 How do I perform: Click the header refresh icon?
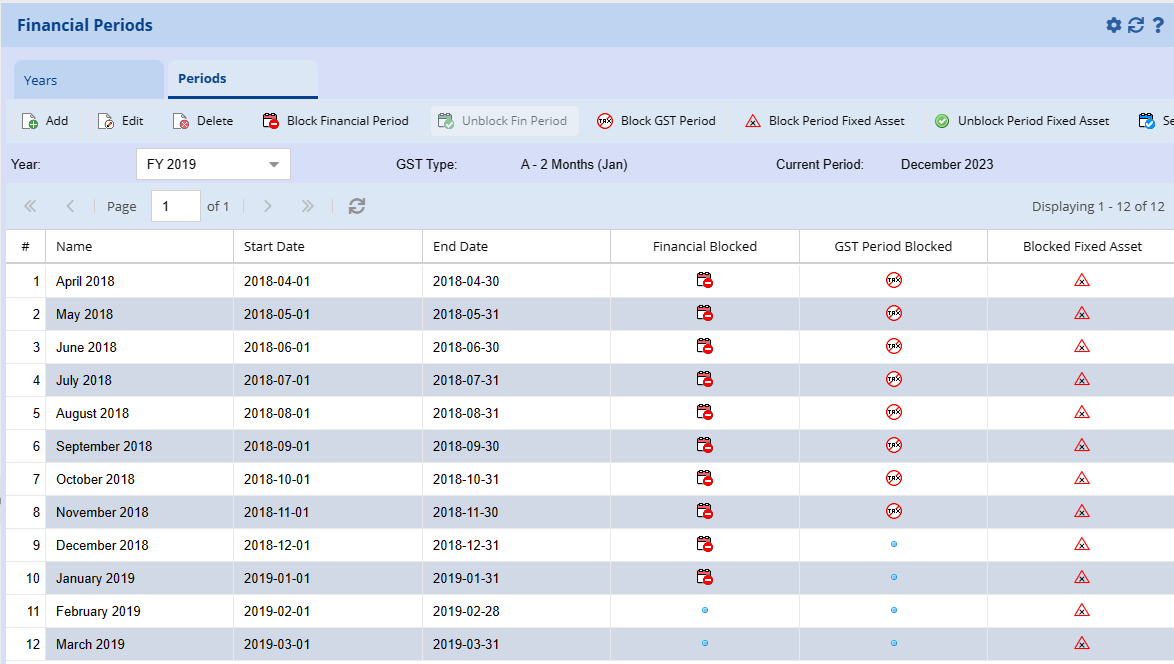pos(1136,25)
